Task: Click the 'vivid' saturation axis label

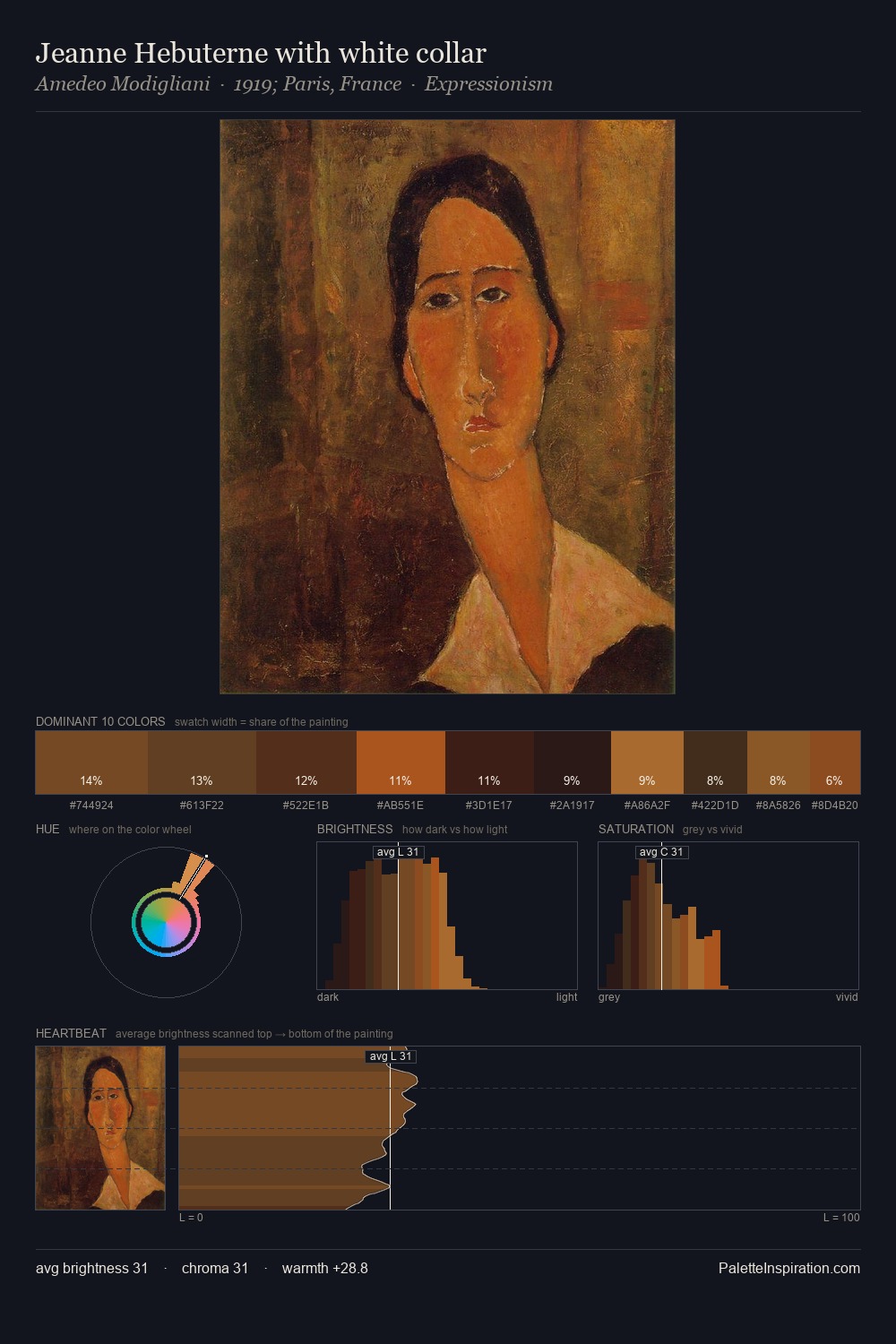Action: [x=847, y=997]
